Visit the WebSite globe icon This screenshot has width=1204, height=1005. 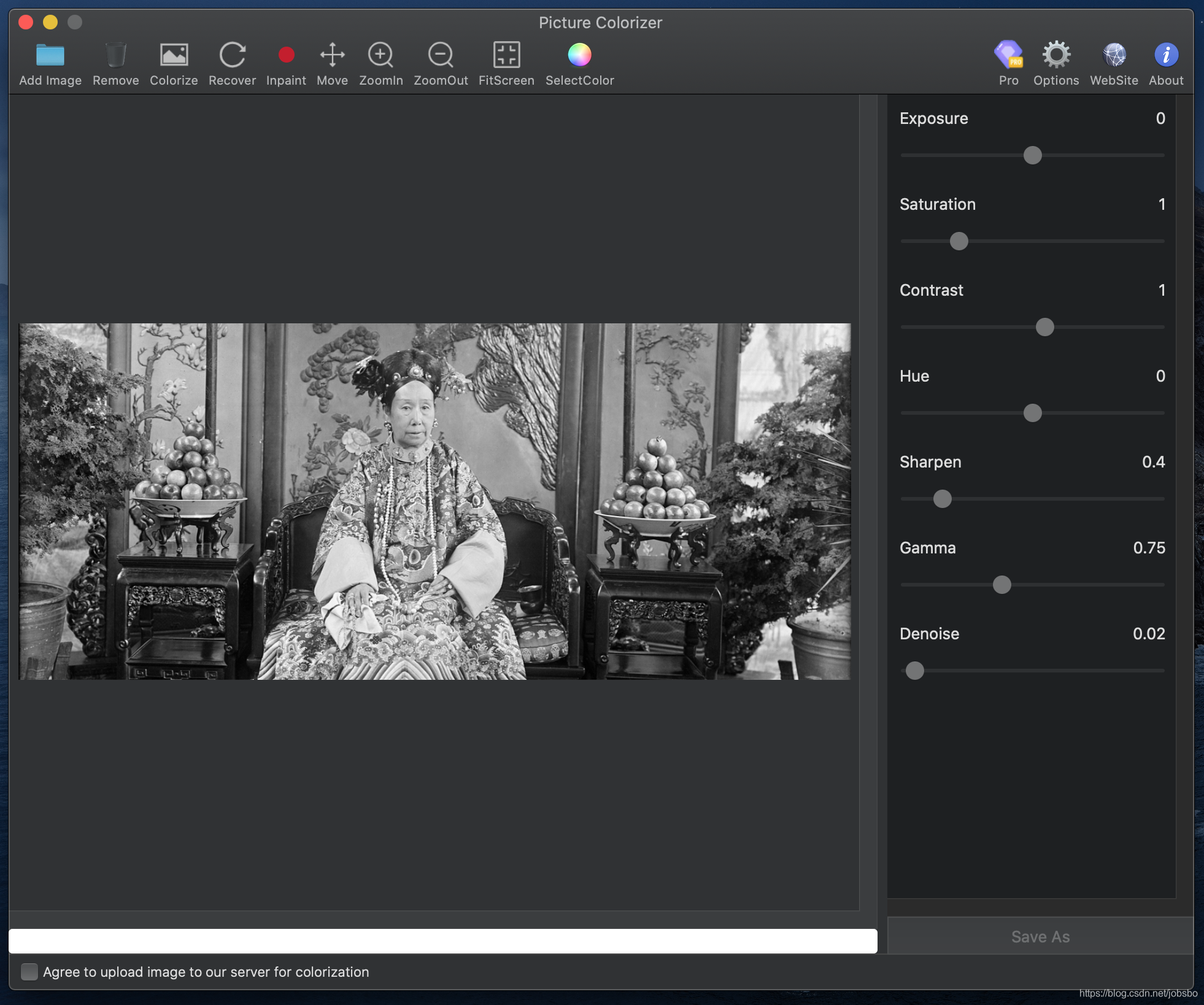point(1114,56)
